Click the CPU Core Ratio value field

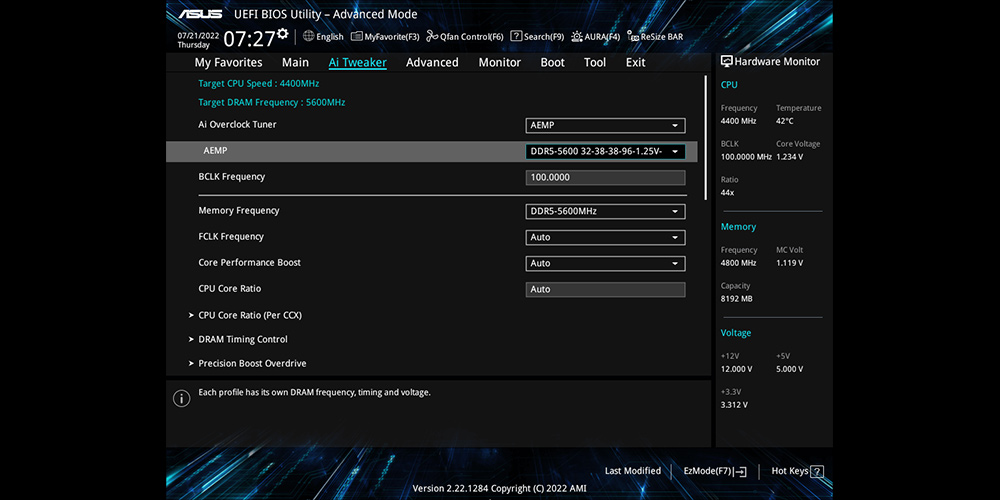(x=605, y=290)
